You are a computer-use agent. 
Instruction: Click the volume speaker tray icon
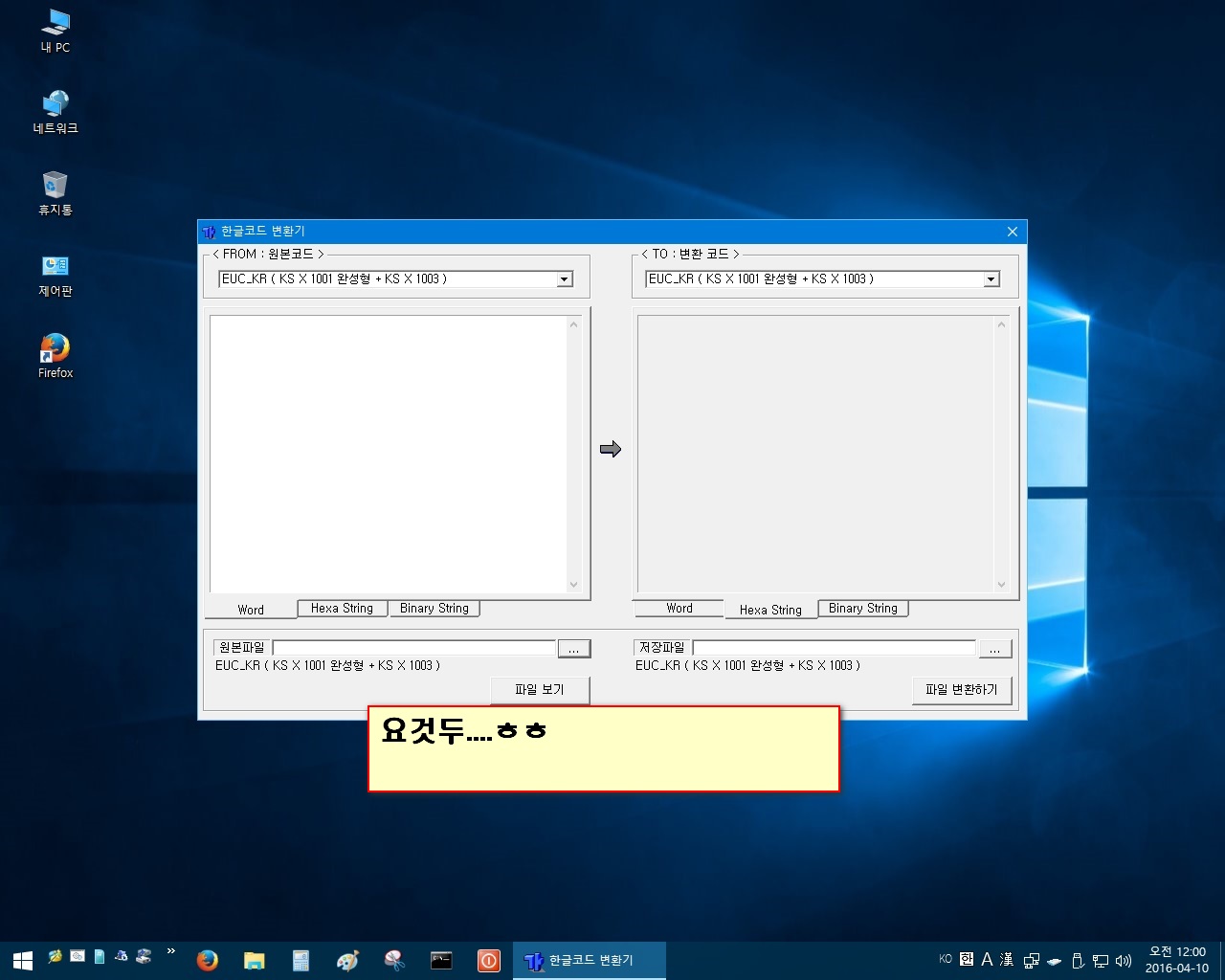tap(1124, 960)
